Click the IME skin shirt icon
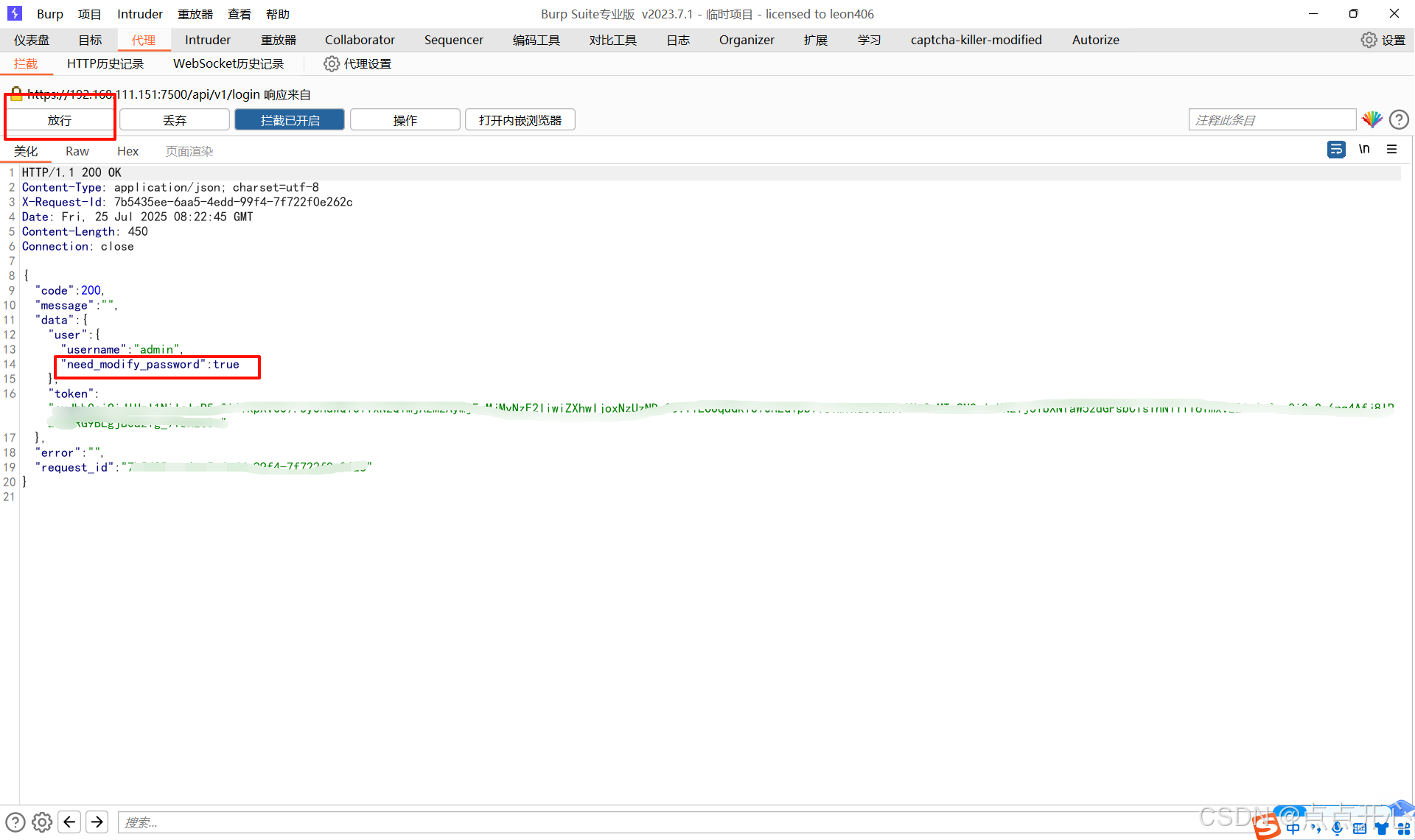The height and width of the screenshot is (840, 1415). (x=1382, y=829)
